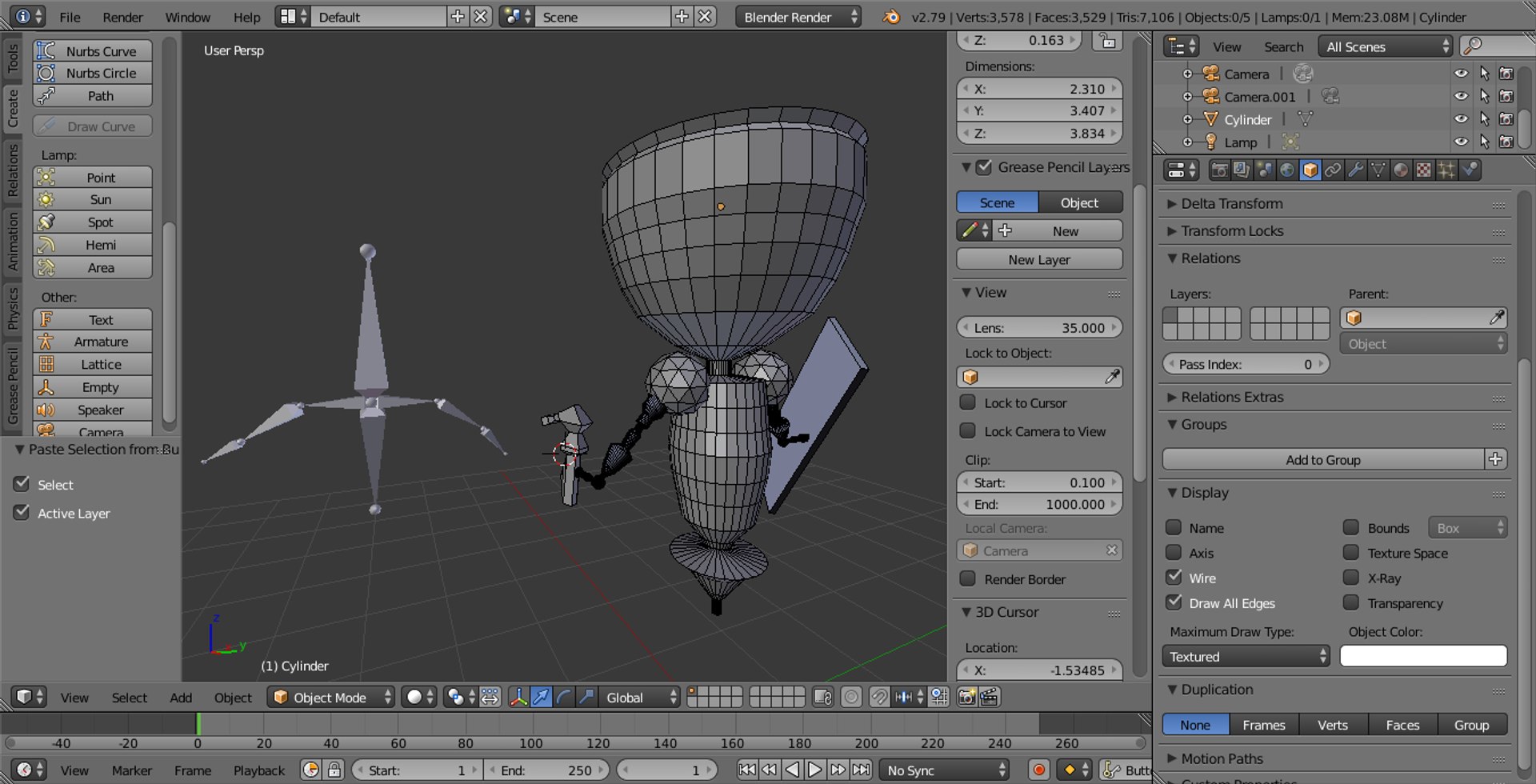Open the Object Mode dropdown

pos(331,697)
